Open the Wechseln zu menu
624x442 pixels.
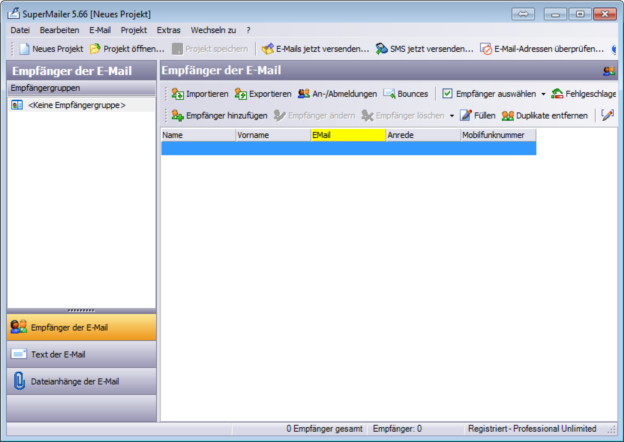tap(213, 30)
